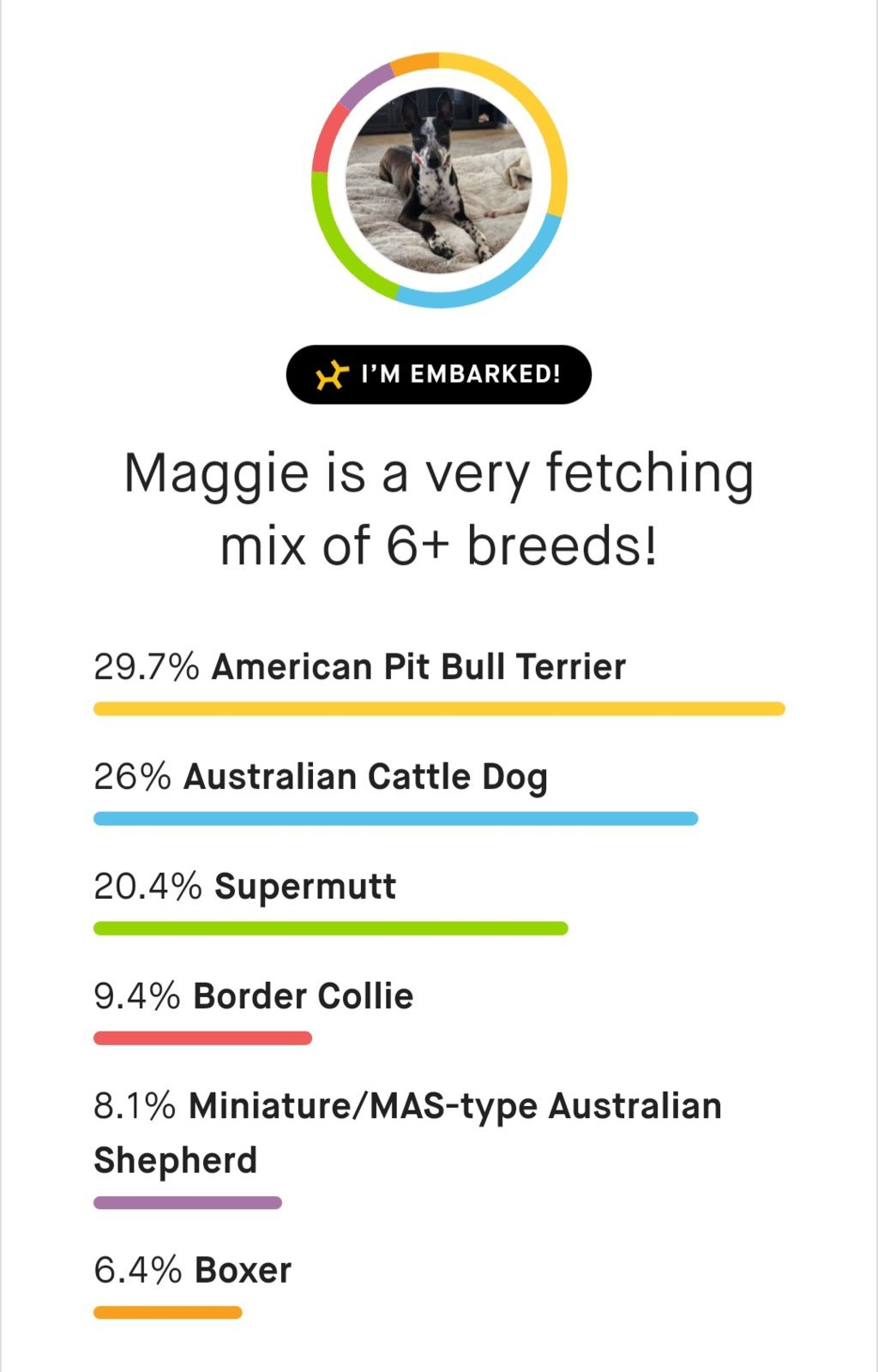Click the 29.7% percentage value

146,666
